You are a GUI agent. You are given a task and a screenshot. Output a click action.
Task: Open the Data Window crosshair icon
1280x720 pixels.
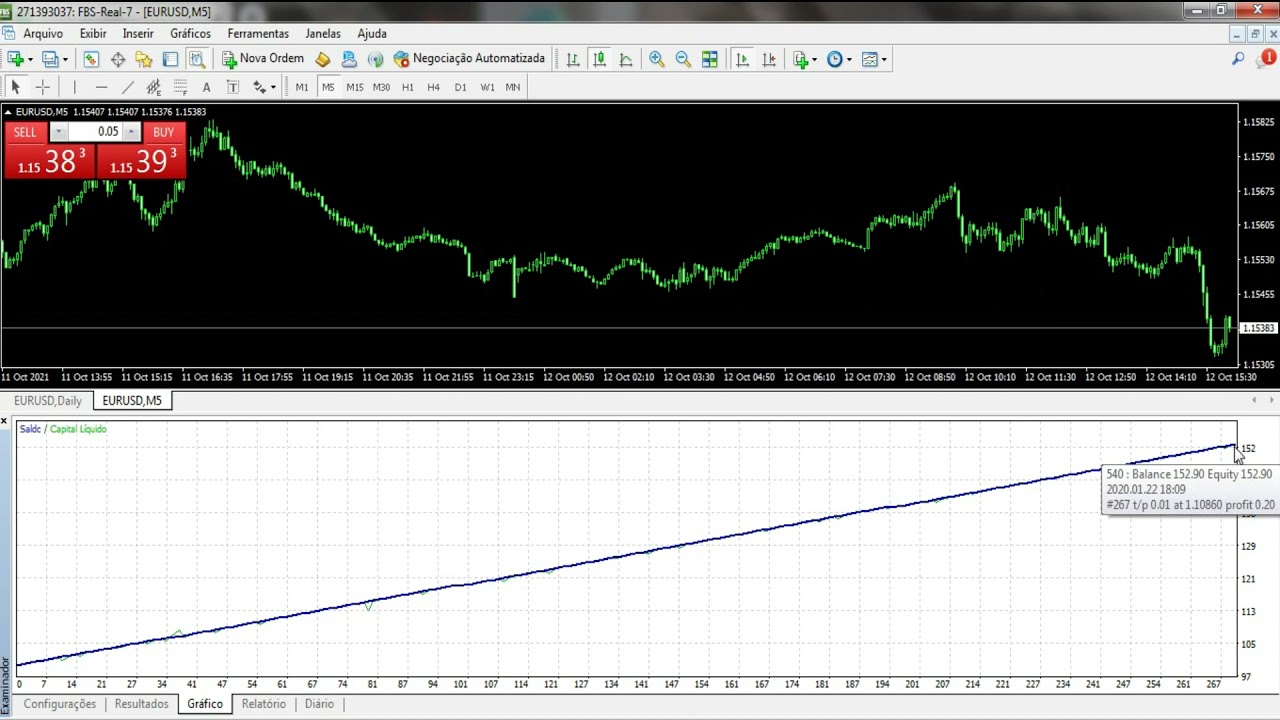(x=118, y=59)
